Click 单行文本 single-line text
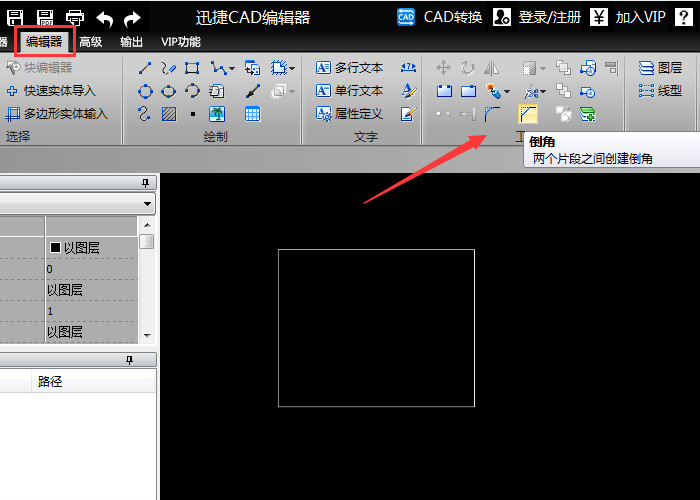Image resolution: width=700 pixels, height=500 pixels. (349, 91)
